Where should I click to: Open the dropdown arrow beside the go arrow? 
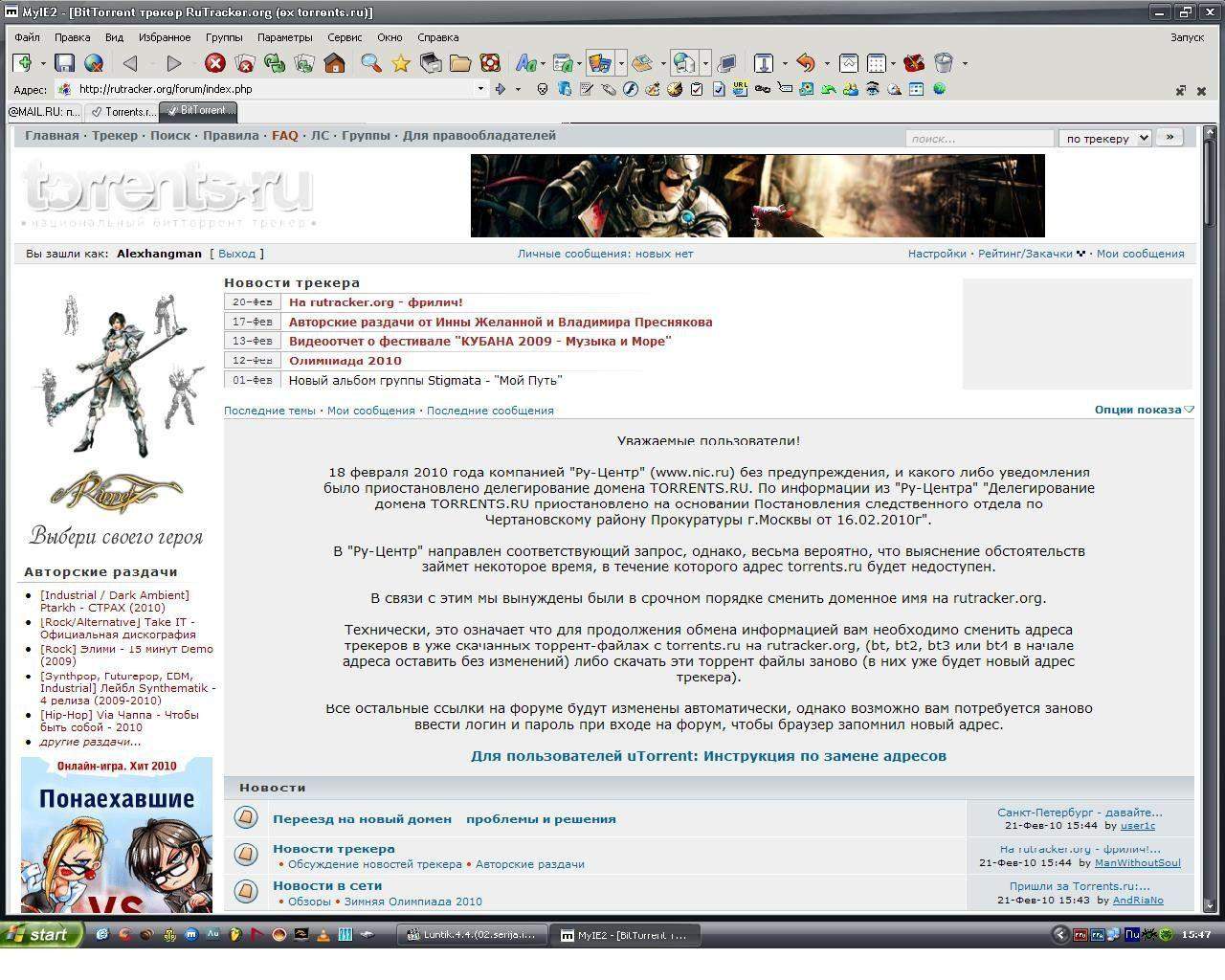(518, 89)
